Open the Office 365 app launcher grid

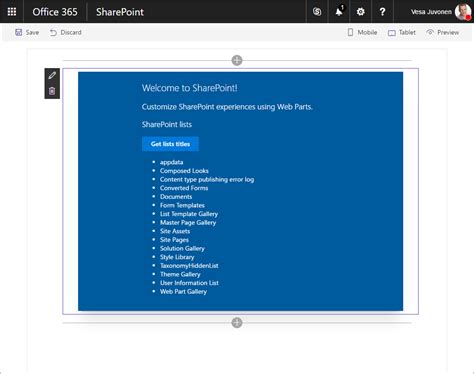[12, 12]
